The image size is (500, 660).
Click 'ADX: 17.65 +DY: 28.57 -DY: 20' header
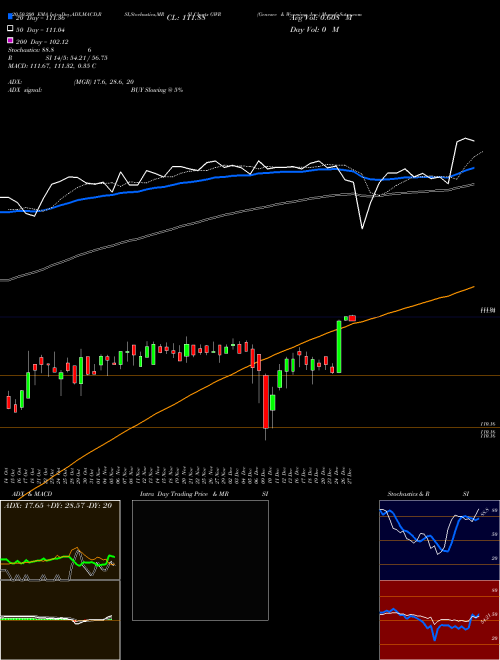point(58,506)
